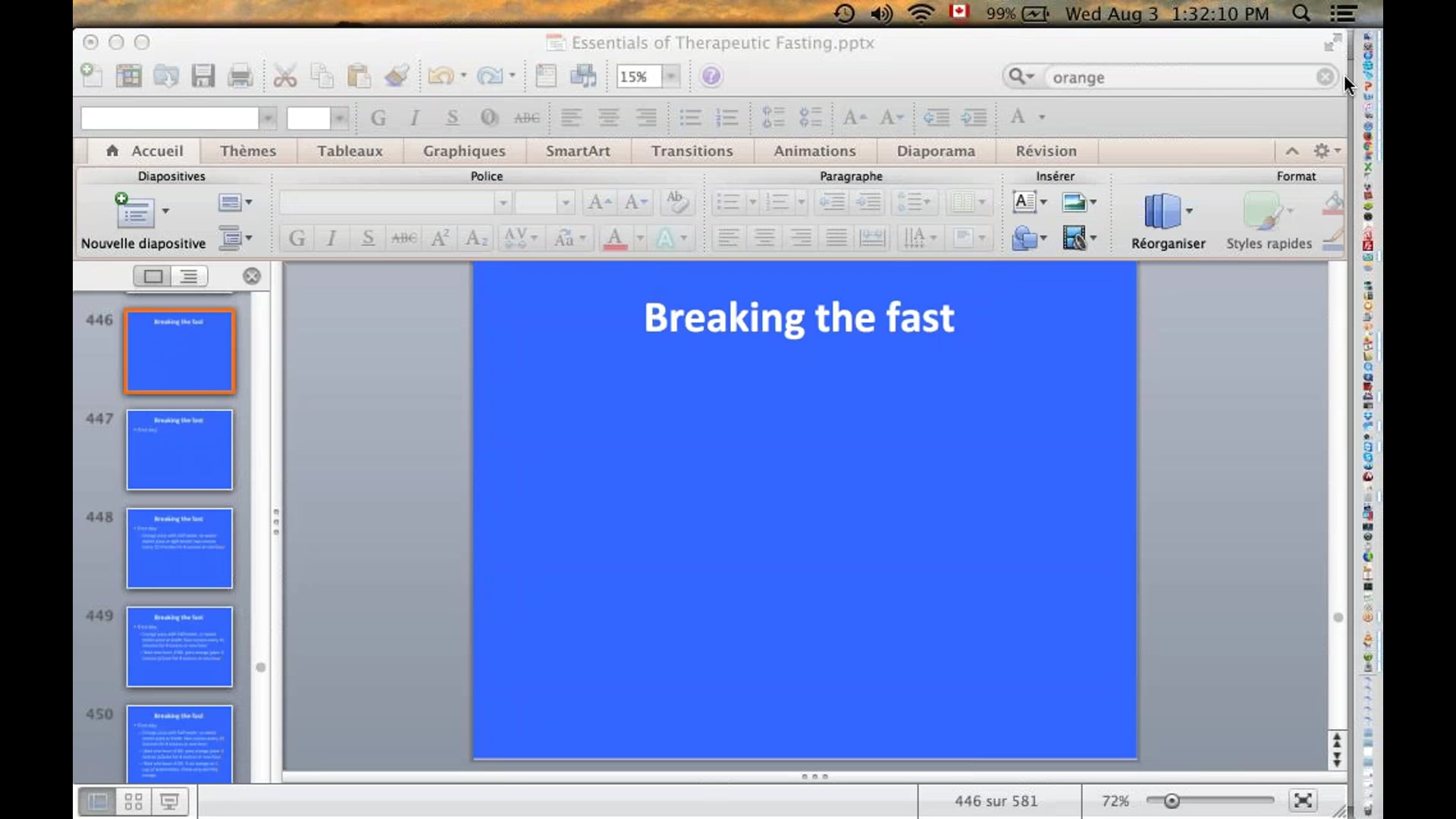The width and height of the screenshot is (1456, 819).
Task: Switch to slideshow presenter view button
Action: (x=169, y=801)
